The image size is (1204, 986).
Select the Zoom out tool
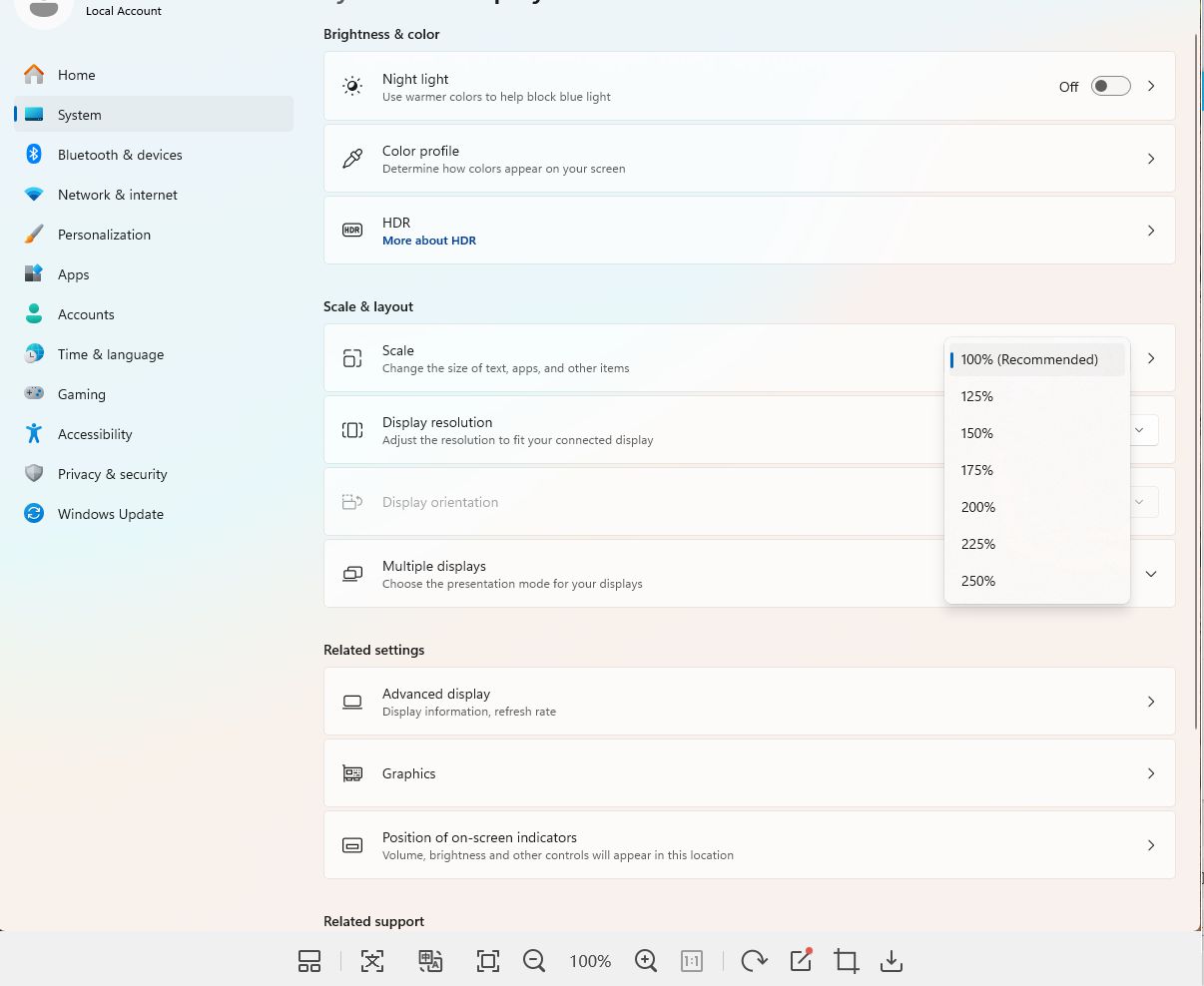click(x=534, y=961)
